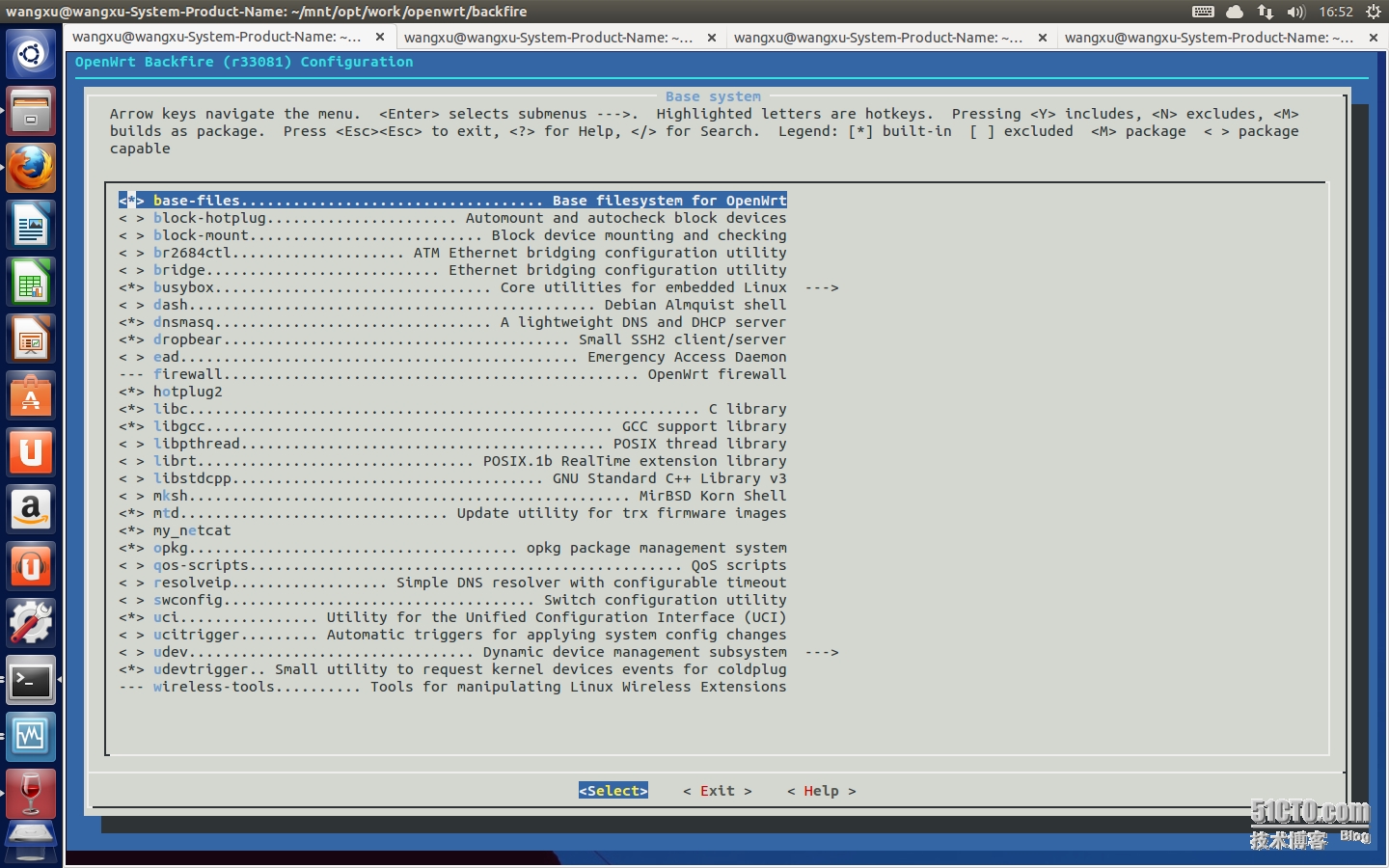Screen dimensions: 1389x868
Task: Toggle the dash shell package checkbox
Action: click(x=132, y=305)
